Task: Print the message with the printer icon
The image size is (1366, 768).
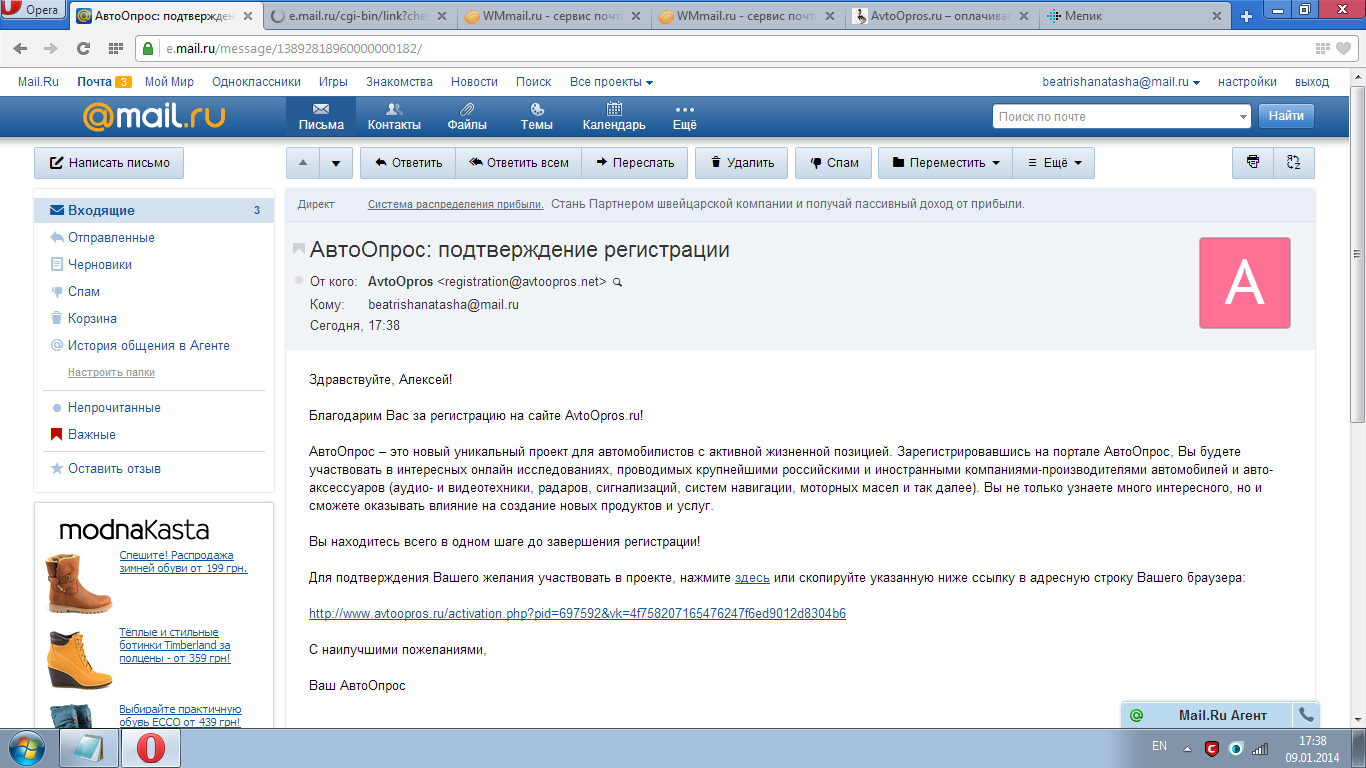Action: 1252,163
